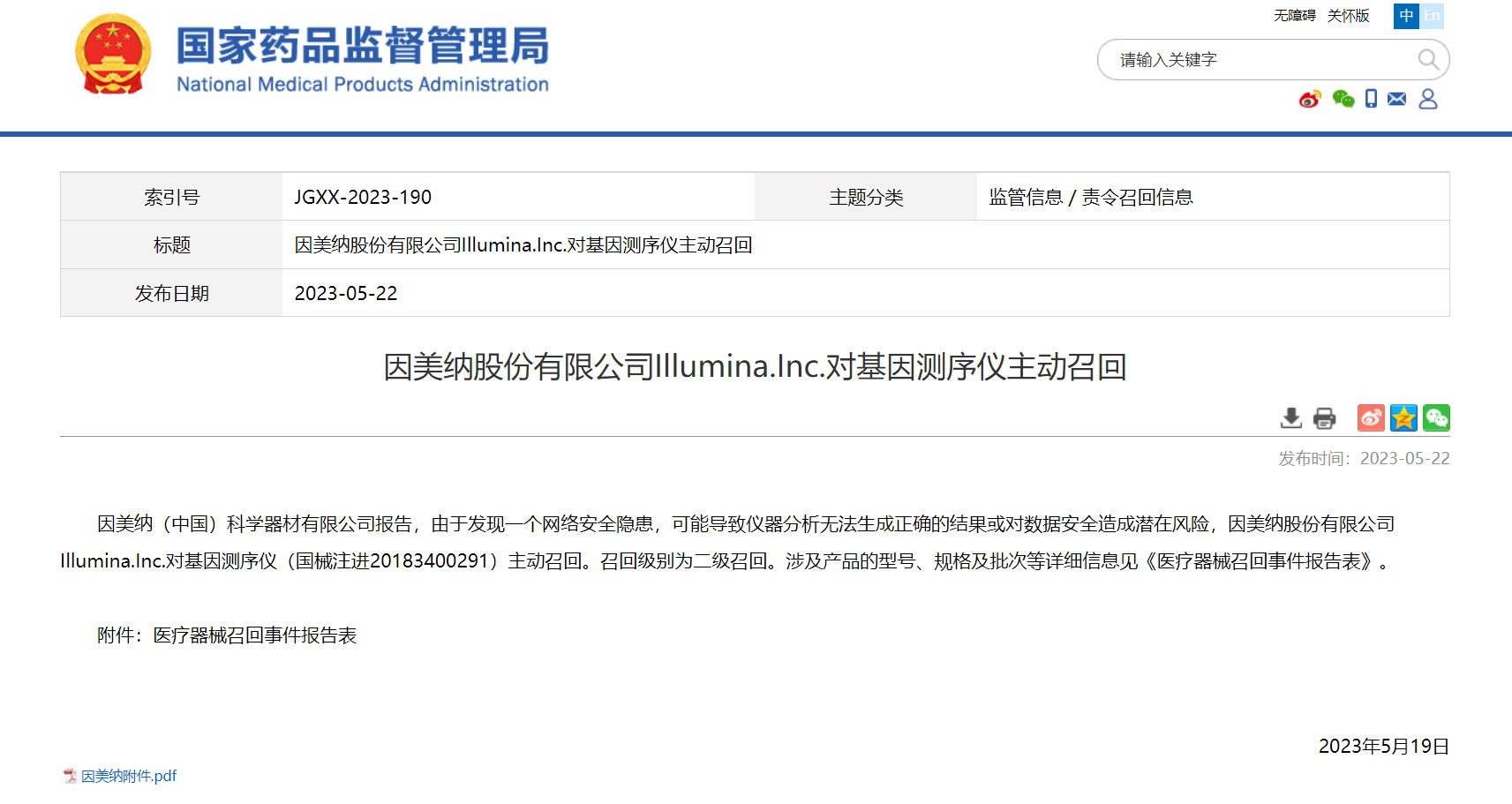Click the national emblem logo
This screenshot has height=804, width=1512.
pyautogui.click(x=113, y=54)
